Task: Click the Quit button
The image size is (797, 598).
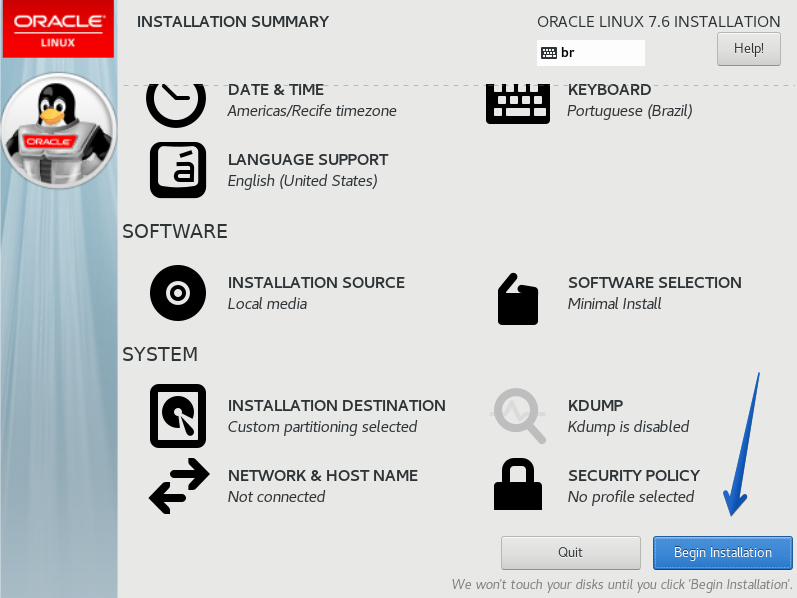Action: click(x=570, y=552)
